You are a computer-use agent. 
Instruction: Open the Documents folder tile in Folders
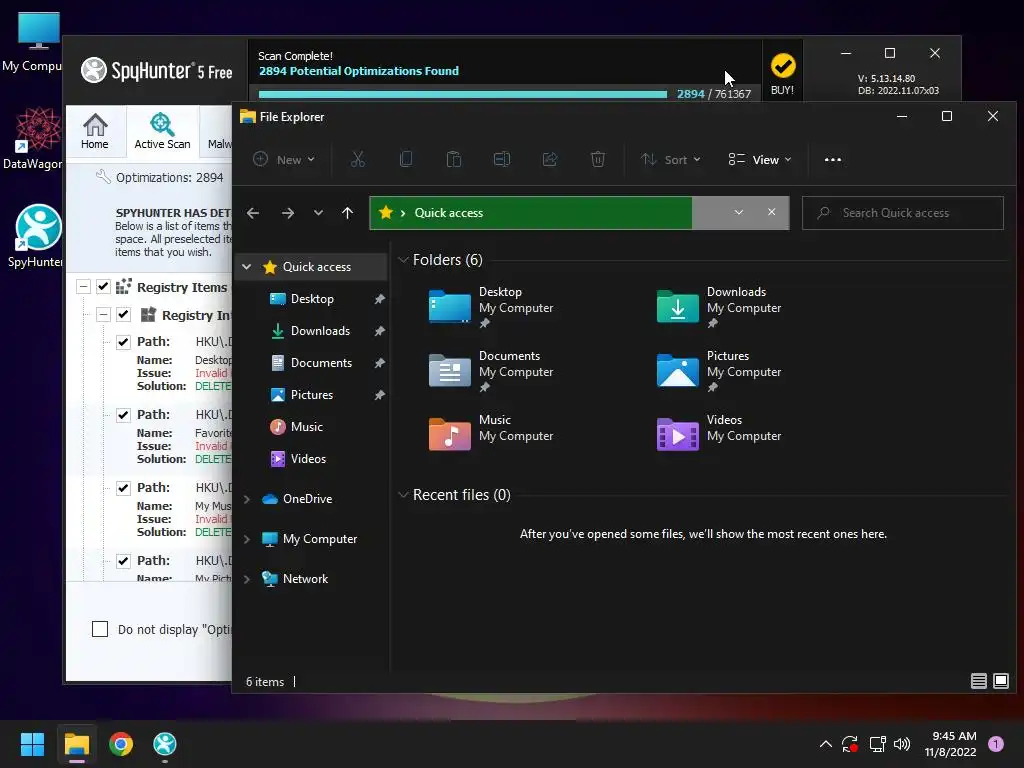click(x=491, y=371)
